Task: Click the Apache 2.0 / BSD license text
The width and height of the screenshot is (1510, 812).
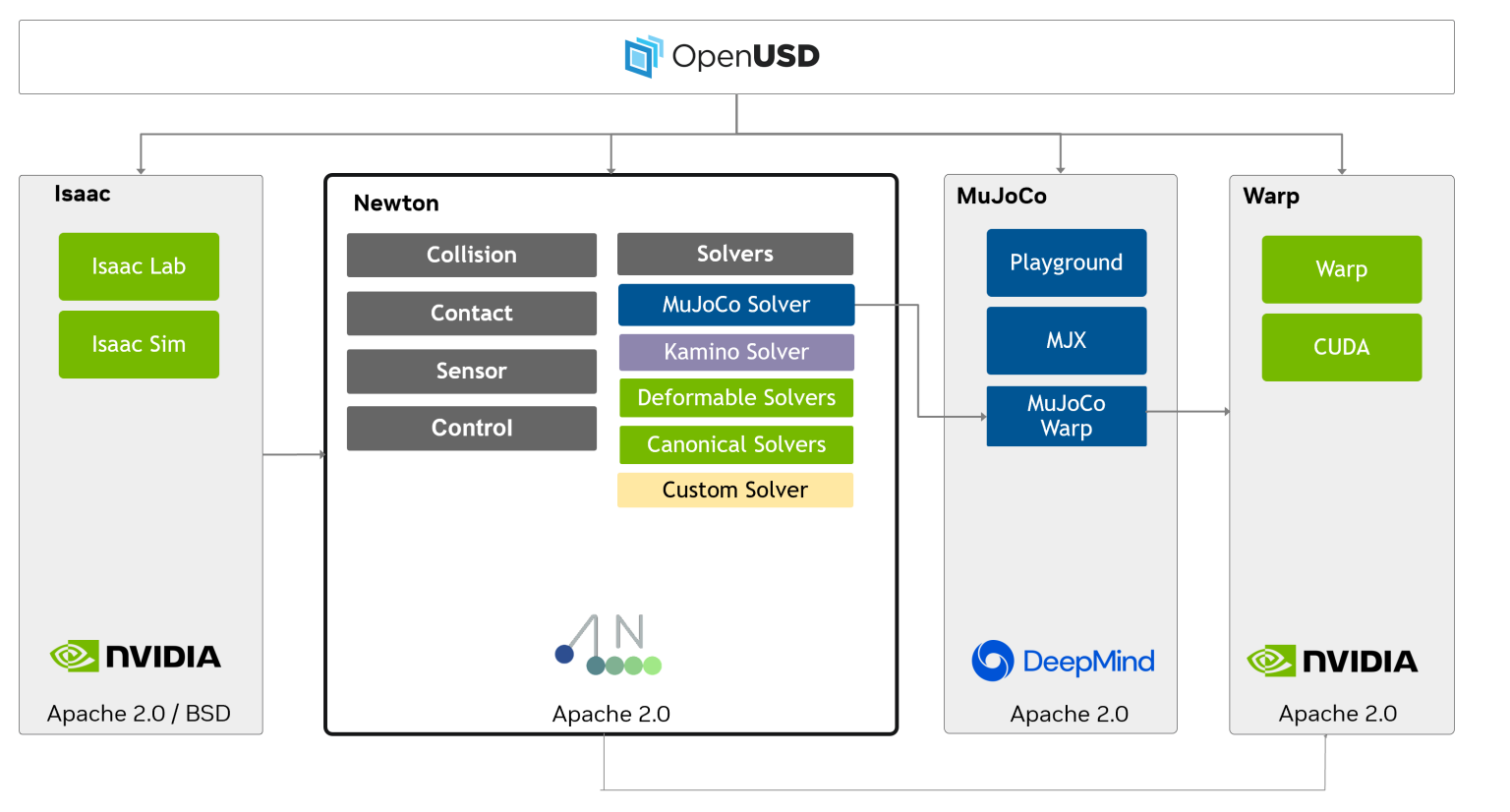Action: click(x=139, y=714)
